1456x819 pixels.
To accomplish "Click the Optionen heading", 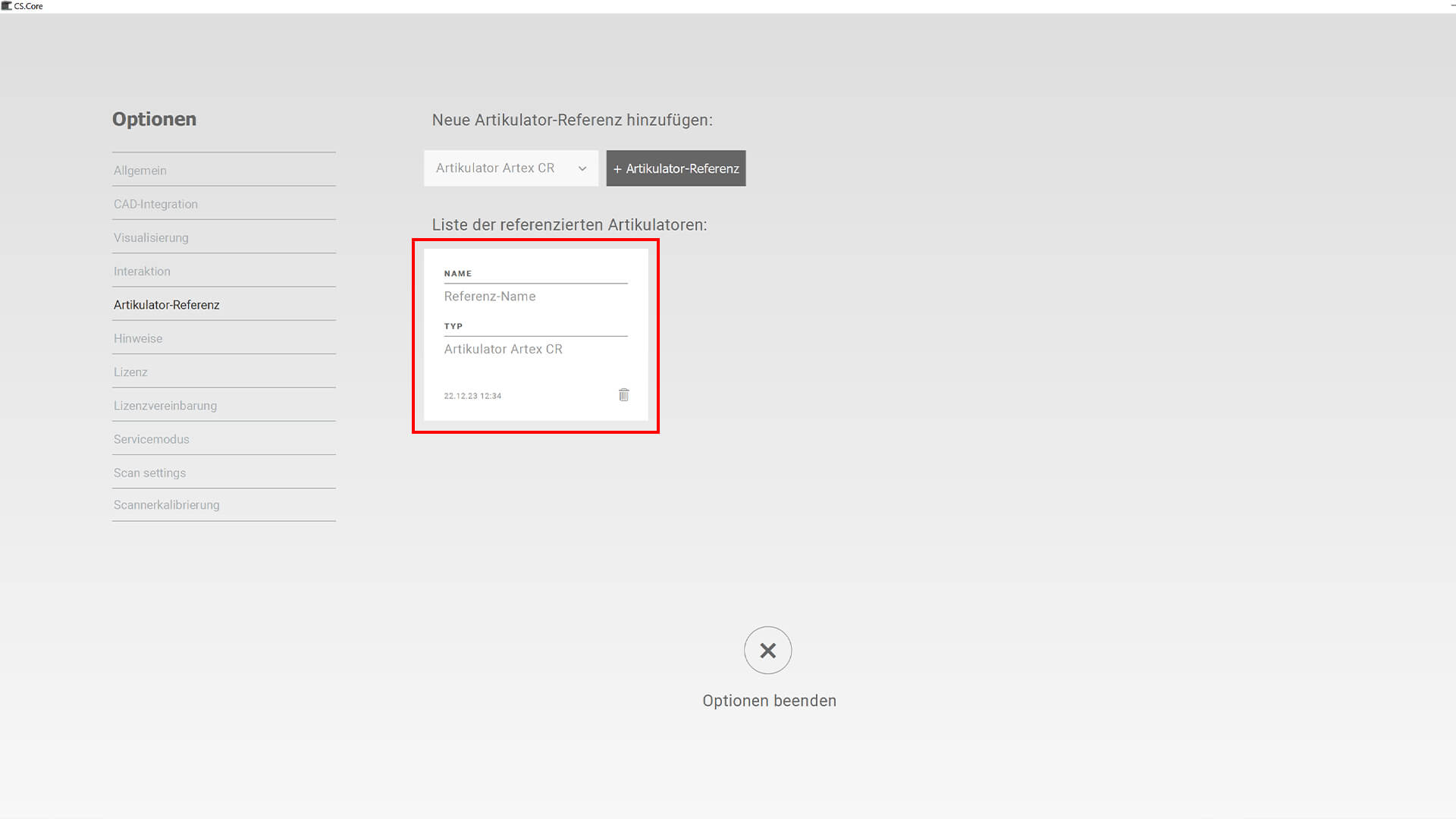I will tap(154, 119).
